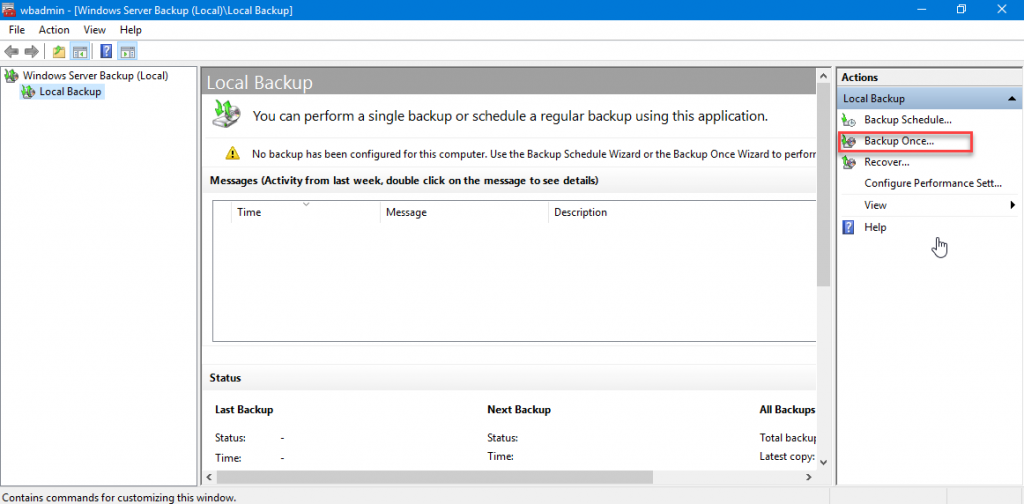Image resolution: width=1024 pixels, height=504 pixels.
Task: Click the horizontal scrollbar left arrow
Action: point(210,477)
